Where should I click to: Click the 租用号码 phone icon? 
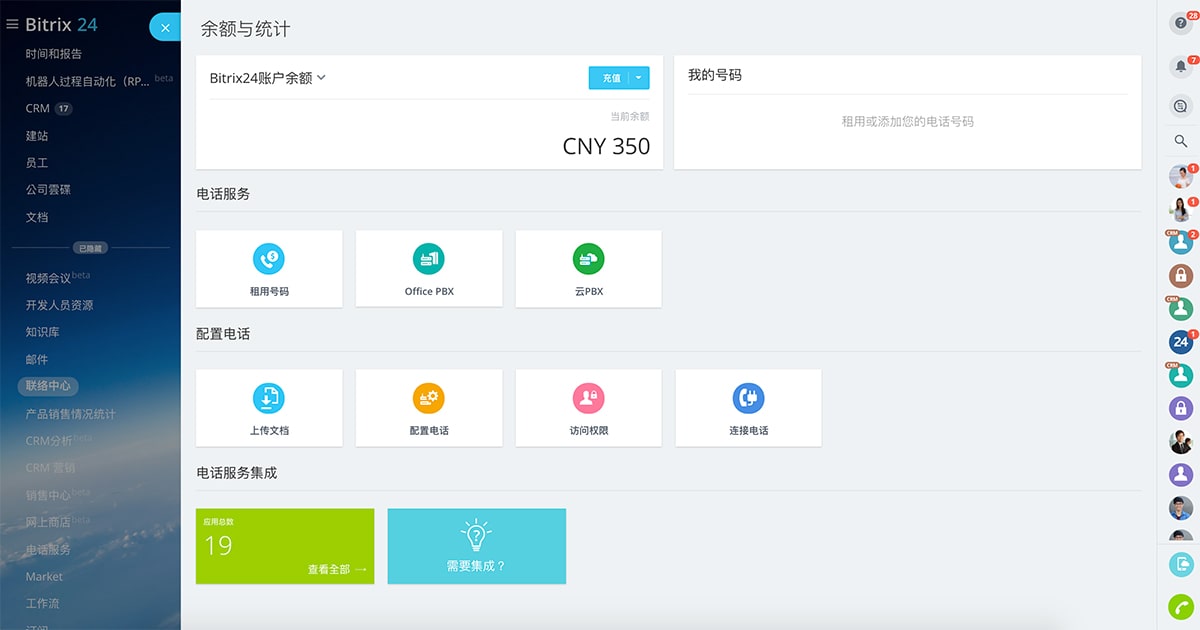269,259
